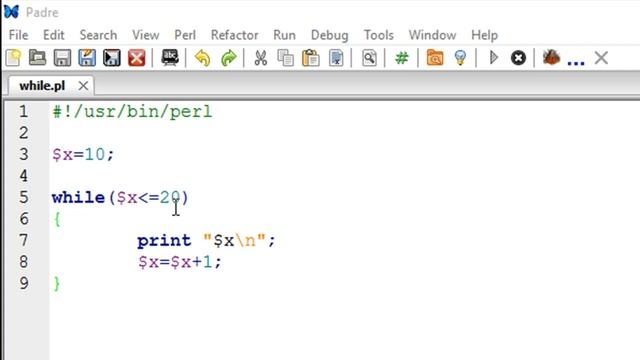Screen dimensions: 640x360
Task: Click the abc monitor toolbar icon
Action: 170,58
